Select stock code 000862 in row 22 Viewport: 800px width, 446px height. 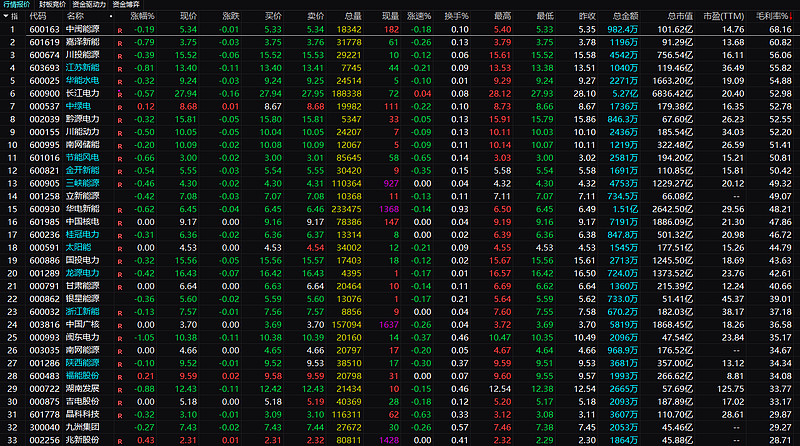click(44, 299)
